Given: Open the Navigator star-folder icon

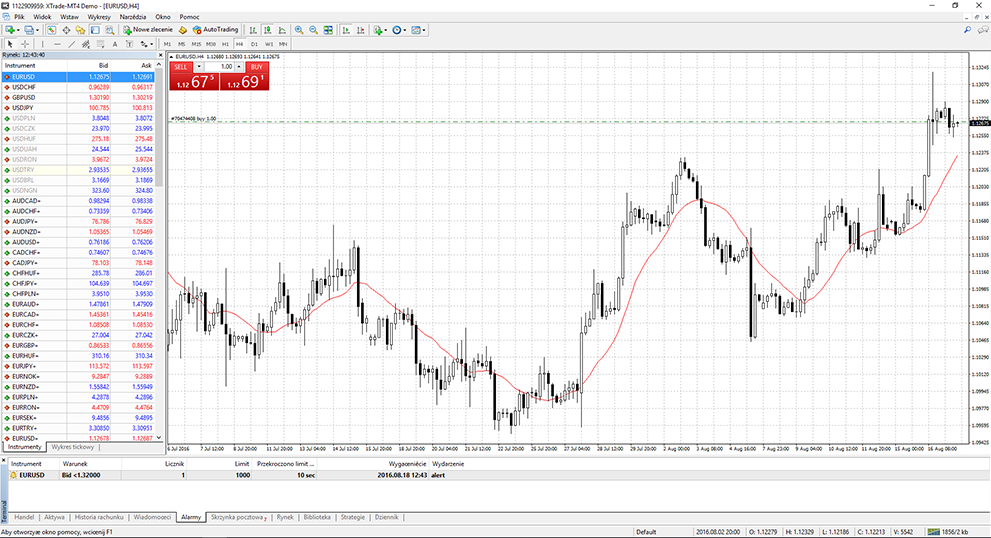Looking at the screenshot, I should pos(80,30).
